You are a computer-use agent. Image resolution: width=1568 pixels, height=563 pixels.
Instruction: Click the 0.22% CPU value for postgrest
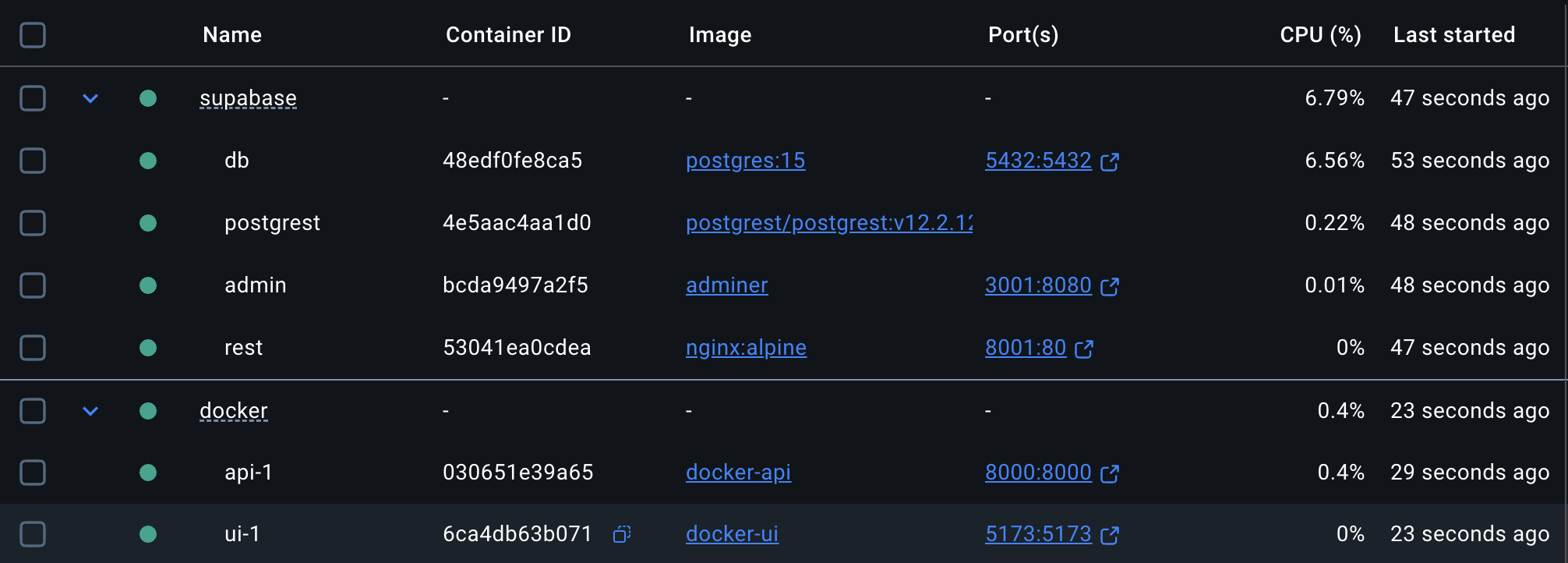pyautogui.click(x=1335, y=223)
